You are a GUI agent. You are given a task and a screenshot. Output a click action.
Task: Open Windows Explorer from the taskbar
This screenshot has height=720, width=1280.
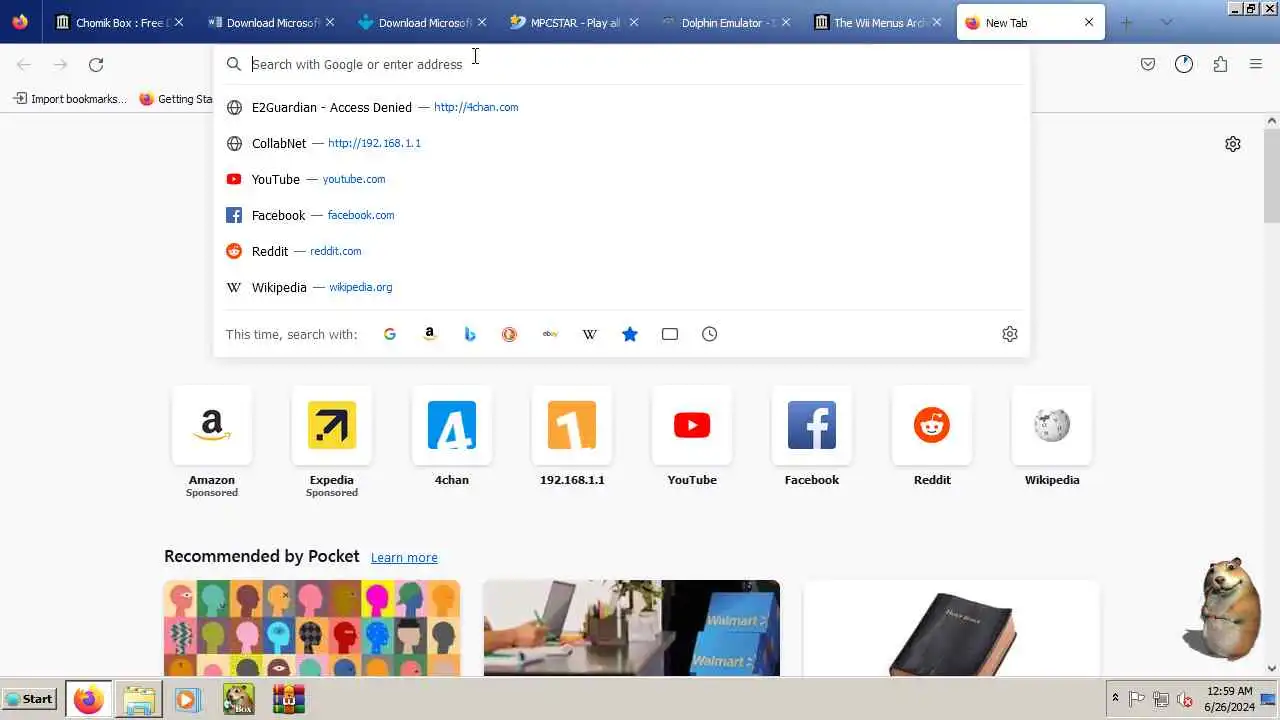pyautogui.click(x=139, y=699)
